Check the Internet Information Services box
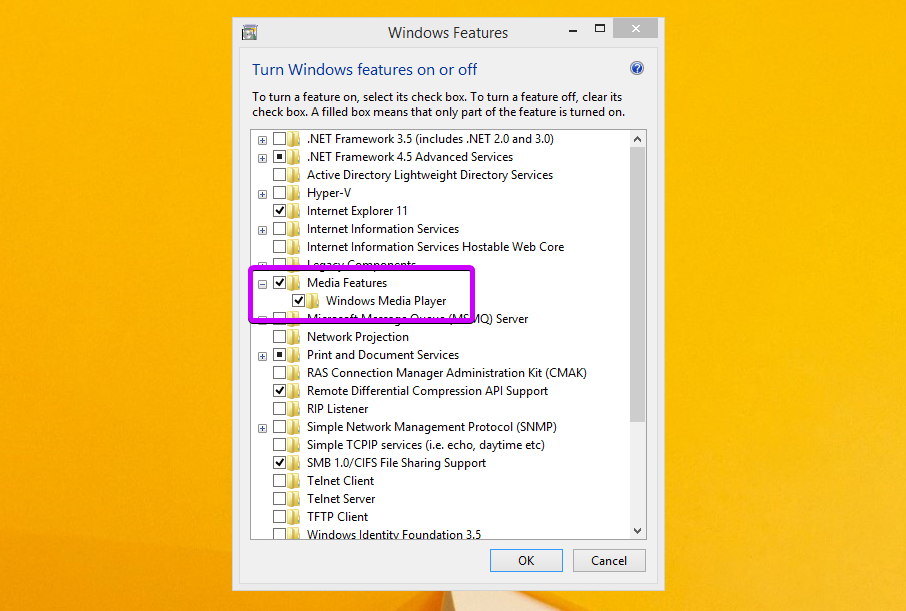Viewport: 906px width, 611px height. [x=280, y=229]
